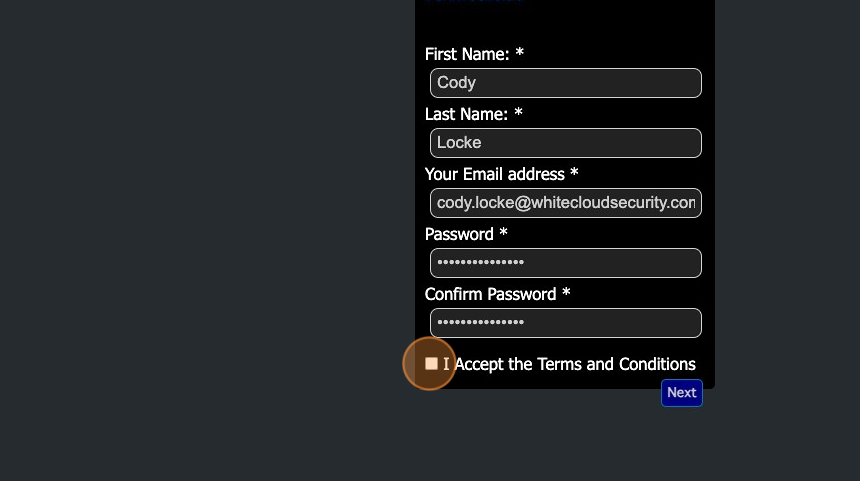Image resolution: width=860 pixels, height=481 pixels.
Task: Click the "Your Email address" label
Action: (x=494, y=174)
